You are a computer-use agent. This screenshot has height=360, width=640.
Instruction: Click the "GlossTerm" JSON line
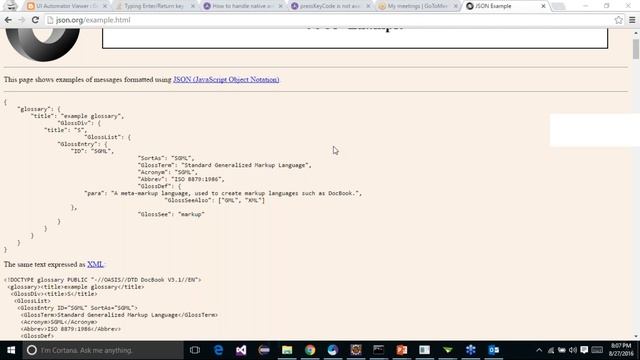click(224, 165)
